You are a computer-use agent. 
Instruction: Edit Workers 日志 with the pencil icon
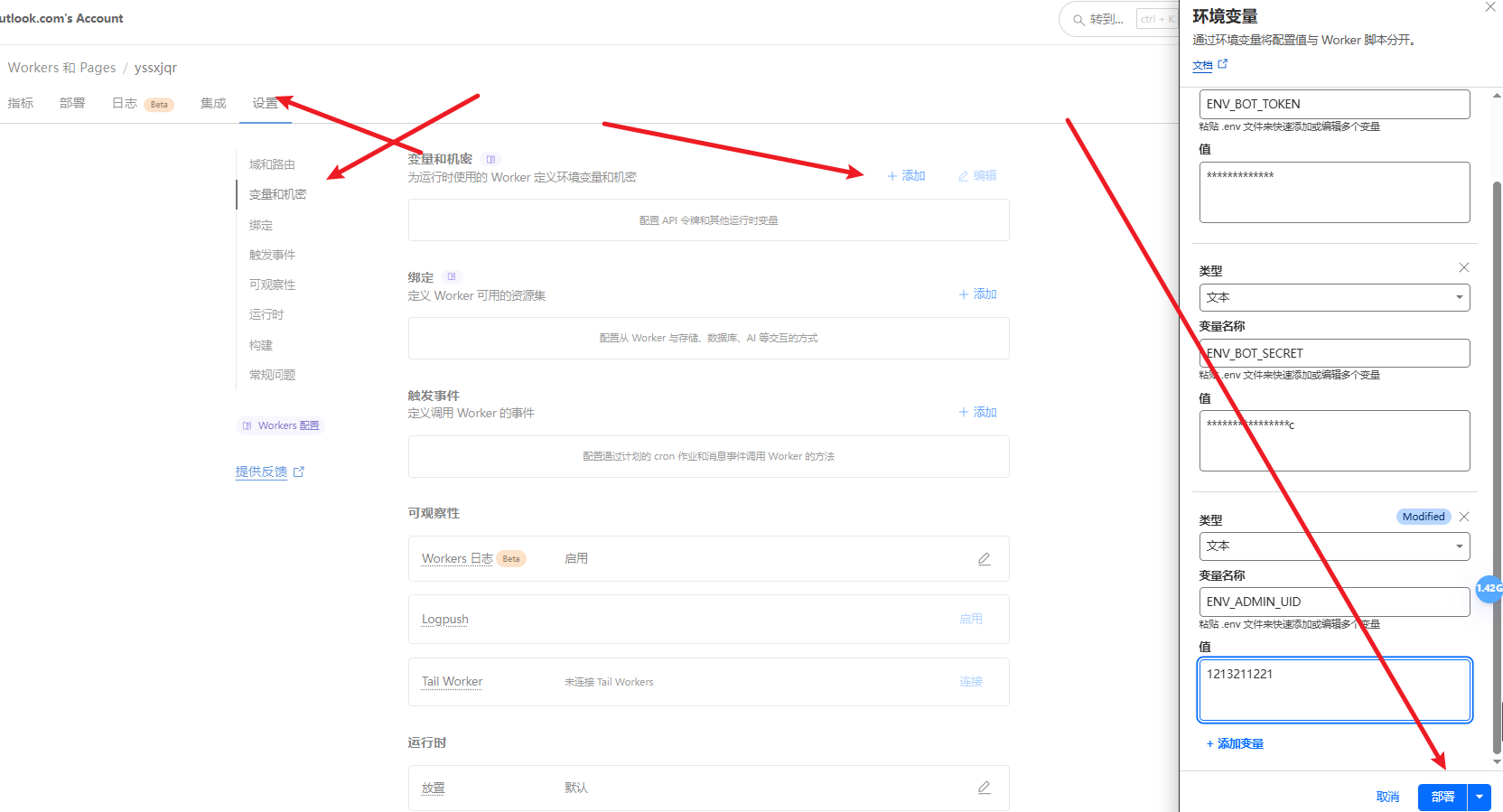tap(985, 559)
